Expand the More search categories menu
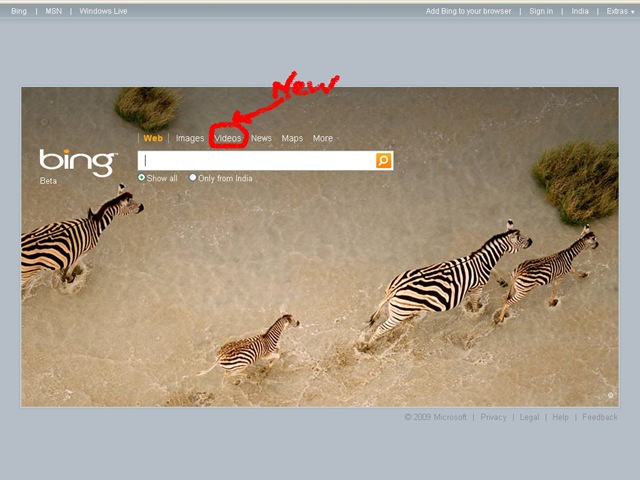Image resolution: width=640 pixels, height=480 pixels. click(x=323, y=138)
